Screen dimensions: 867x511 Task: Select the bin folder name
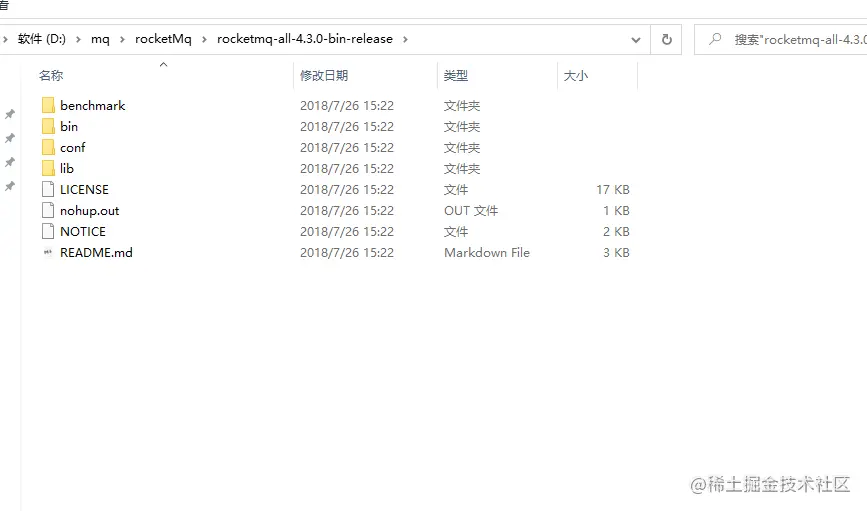point(69,126)
